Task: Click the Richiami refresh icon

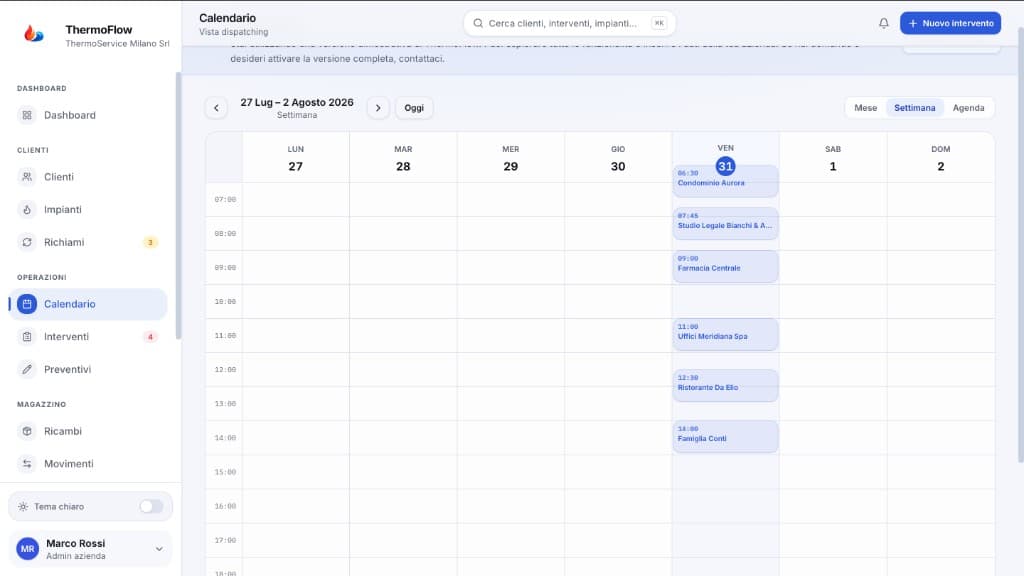Action: coord(27,242)
